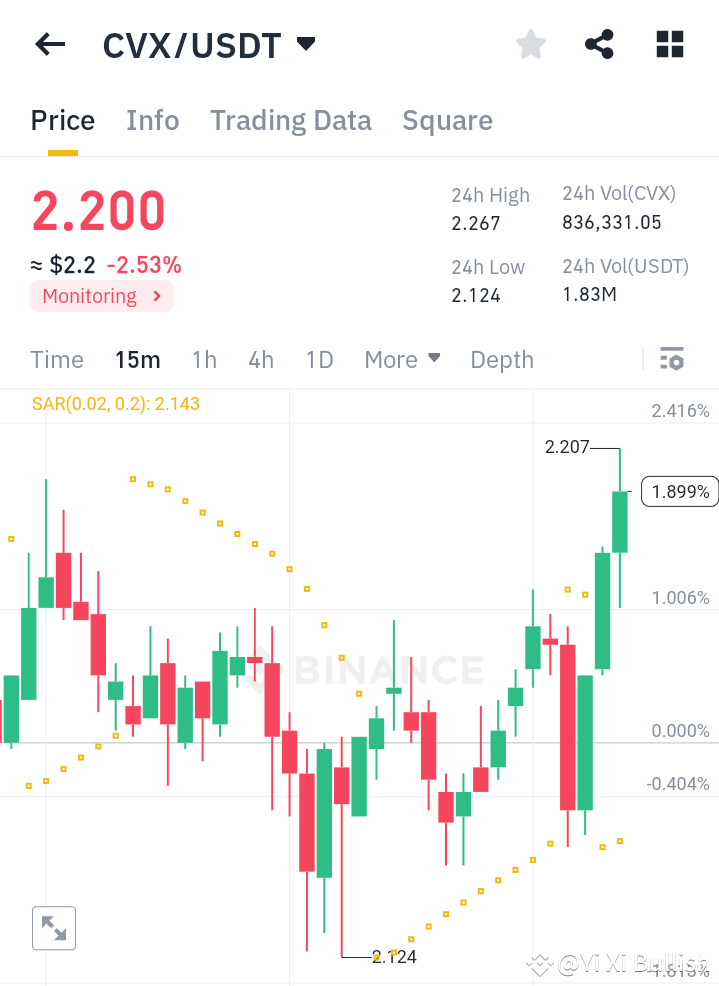This screenshot has width=719, height=986.
Task: Click the Info tab label
Action: coord(152,120)
